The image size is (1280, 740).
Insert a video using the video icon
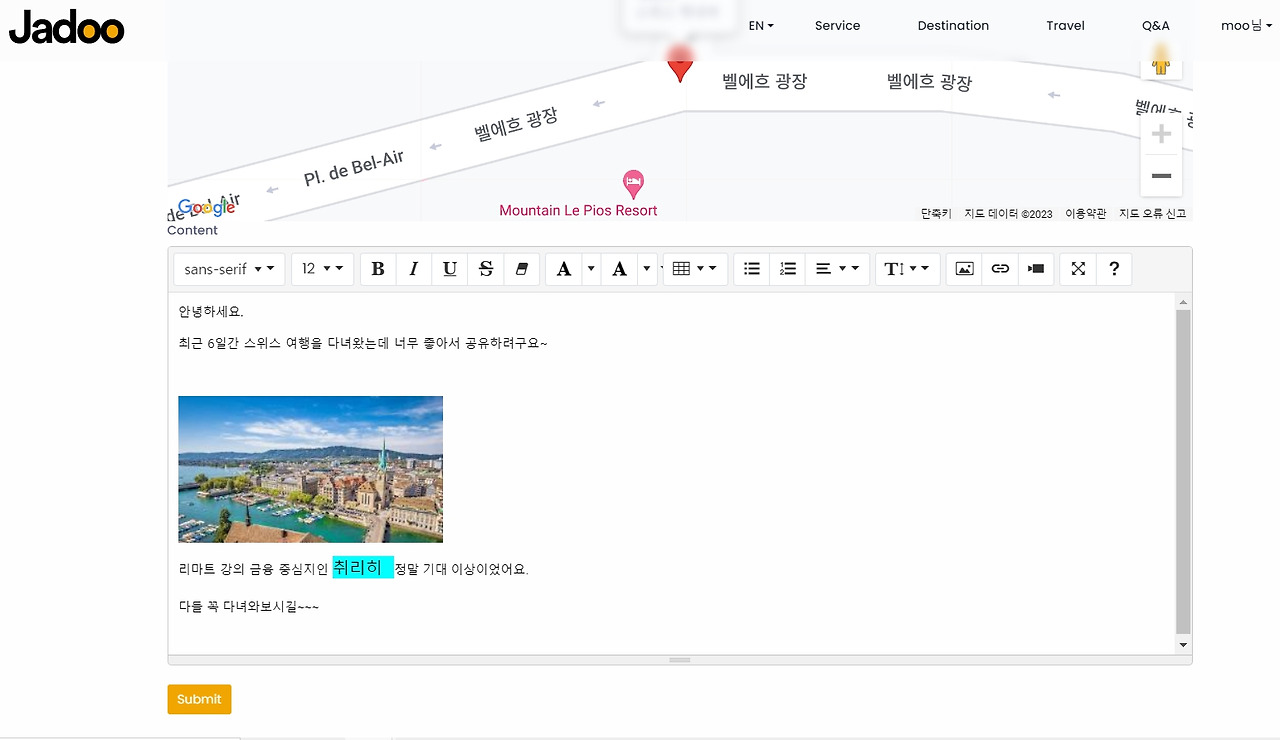tap(1036, 269)
